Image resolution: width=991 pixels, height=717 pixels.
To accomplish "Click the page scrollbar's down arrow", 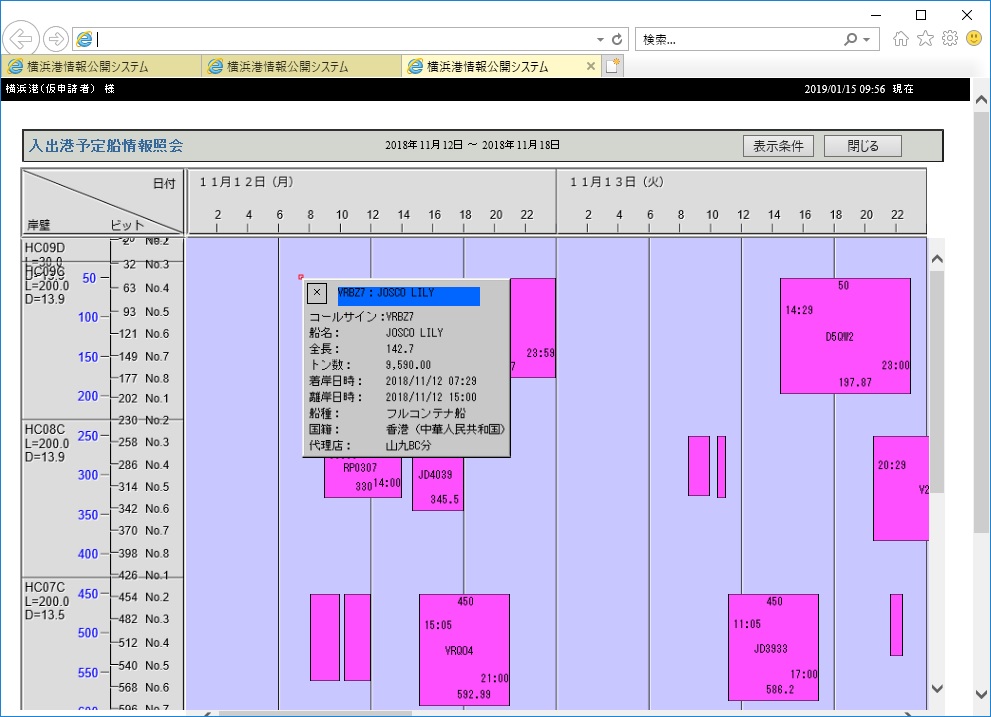I will (981, 694).
